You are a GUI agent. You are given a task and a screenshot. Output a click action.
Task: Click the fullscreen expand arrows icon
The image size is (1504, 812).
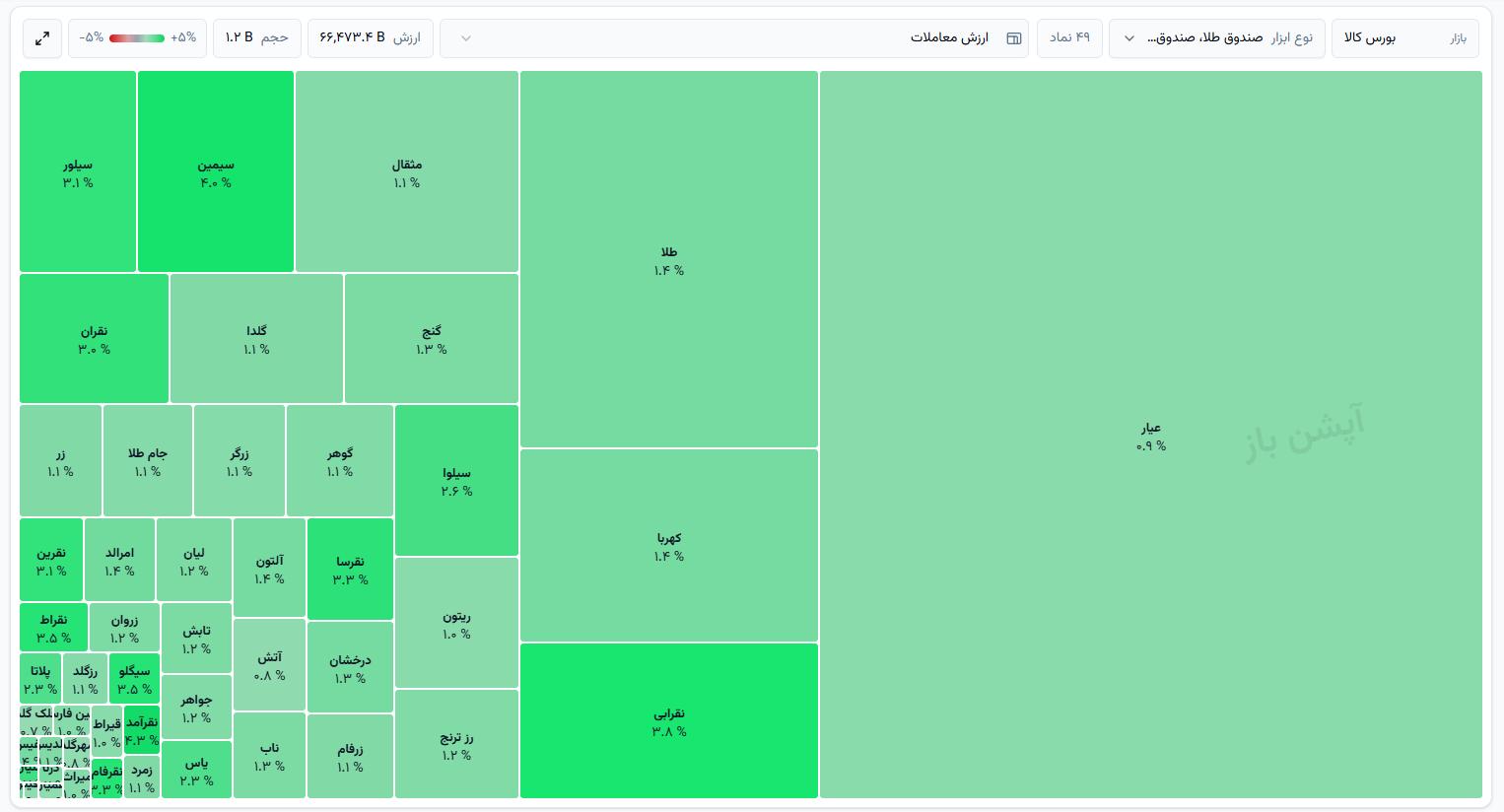[42, 38]
